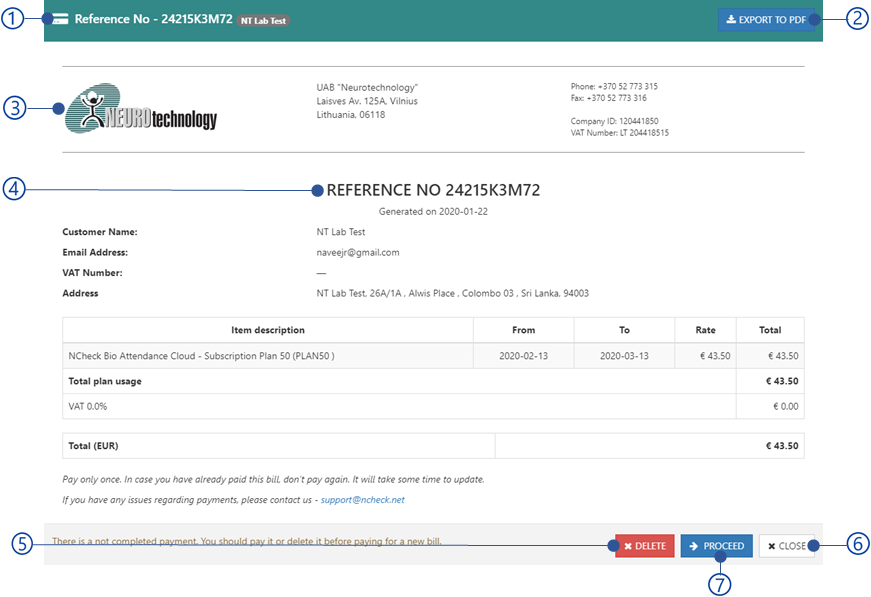
Task: Click the VAT Number LT 204418515 text
Action: pyautogui.click(x=619, y=133)
